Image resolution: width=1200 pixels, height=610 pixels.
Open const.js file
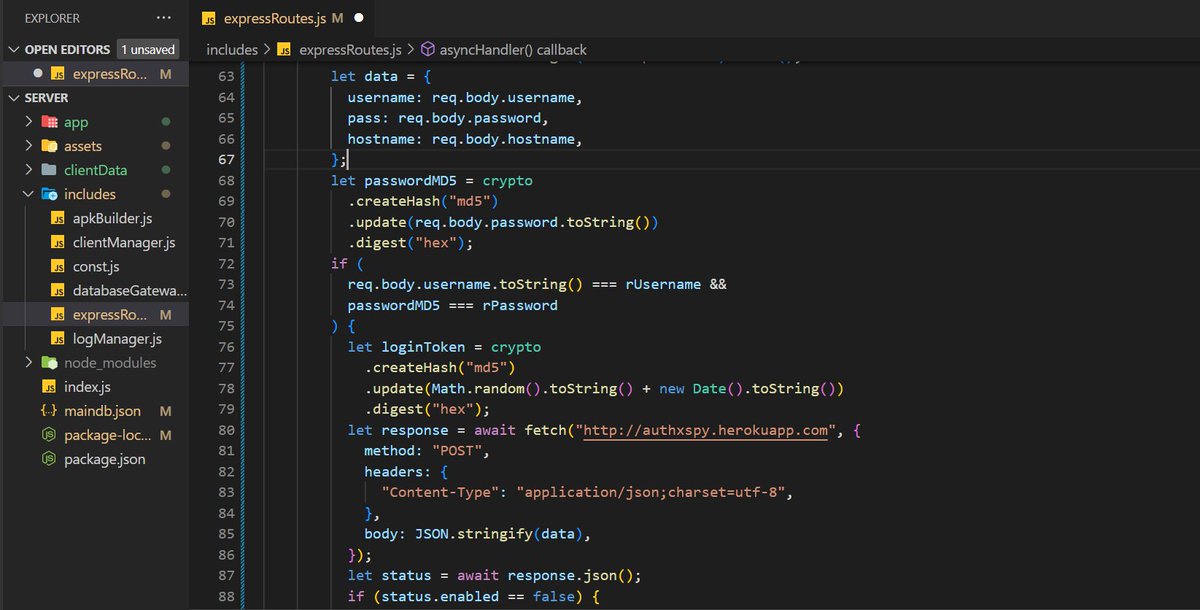[x=96, y=267]
